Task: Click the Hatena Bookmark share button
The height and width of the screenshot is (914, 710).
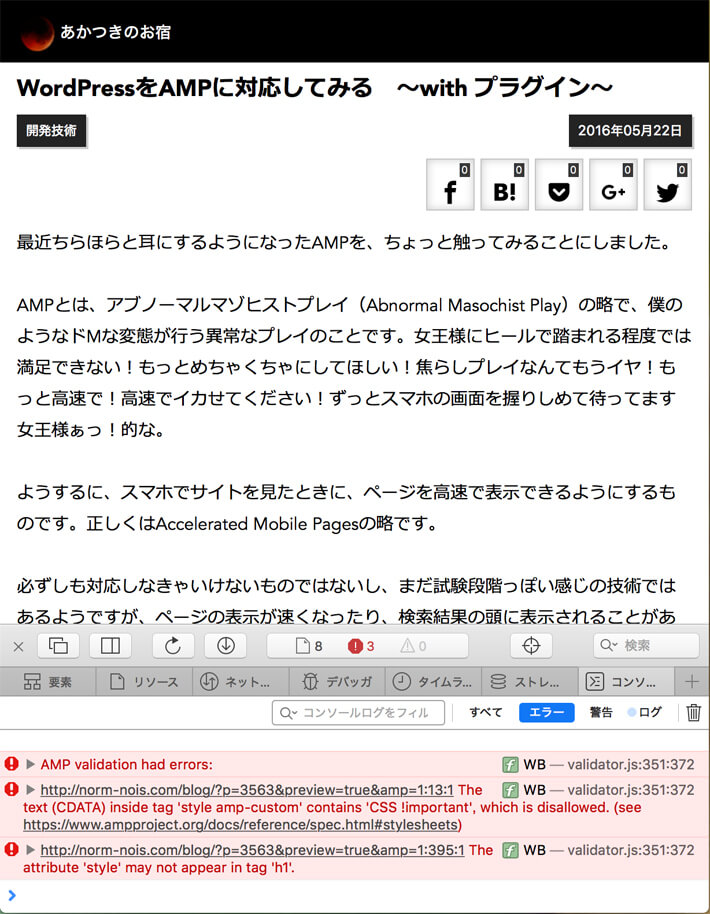Action: point(504,185)
